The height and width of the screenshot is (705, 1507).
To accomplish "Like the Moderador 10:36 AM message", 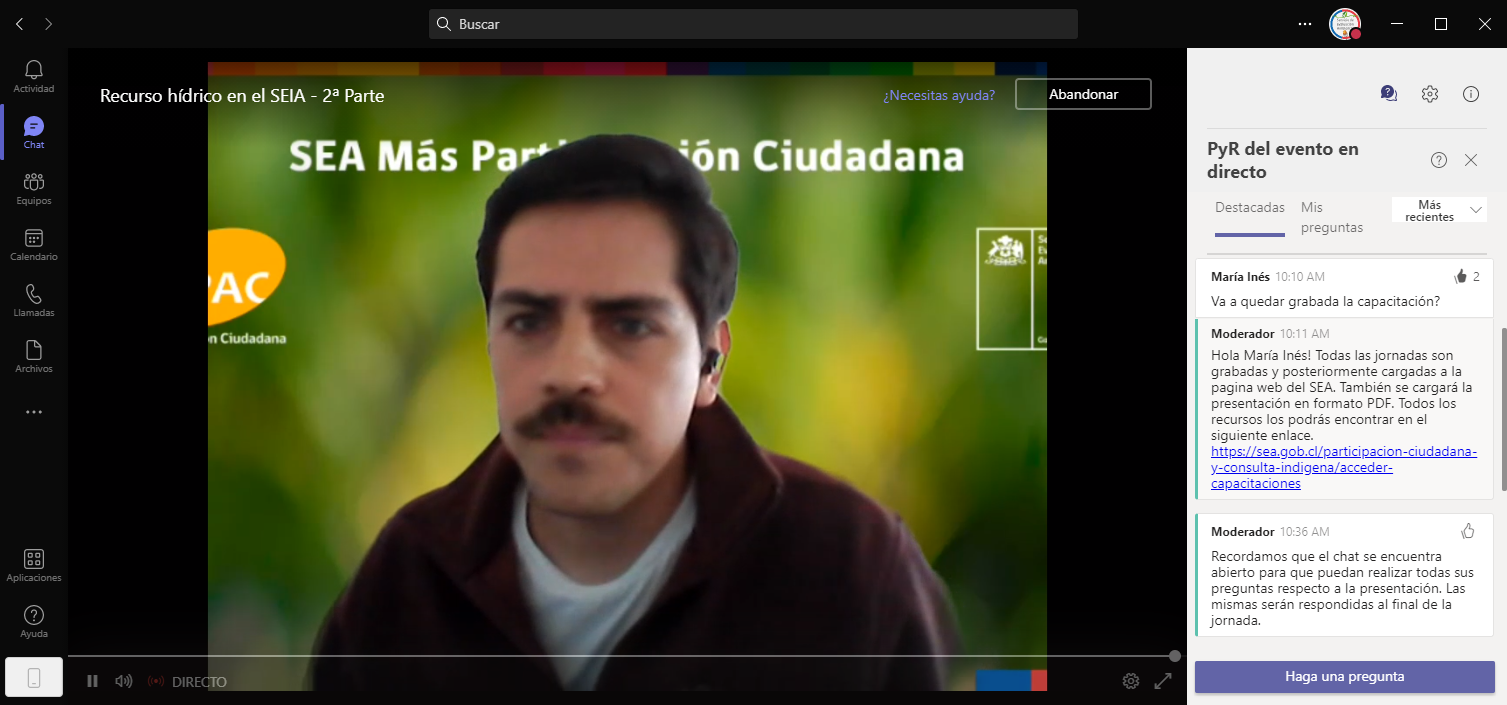I will (x=1468, y=531).
